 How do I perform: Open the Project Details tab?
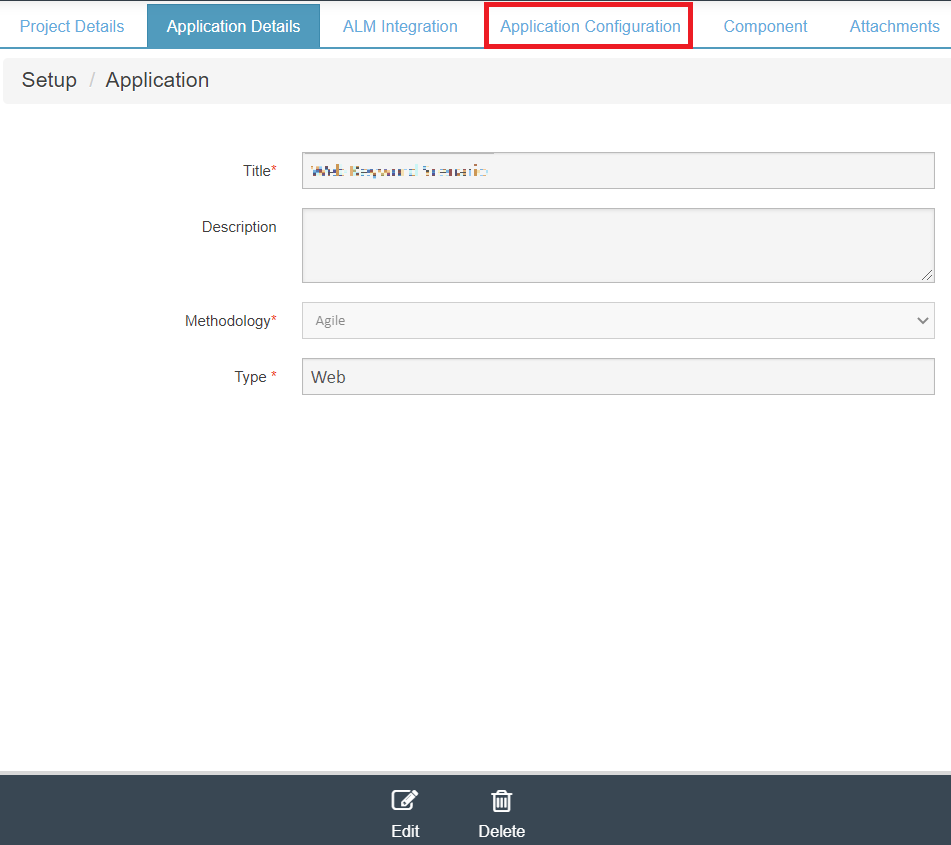[x=72, y=26]
